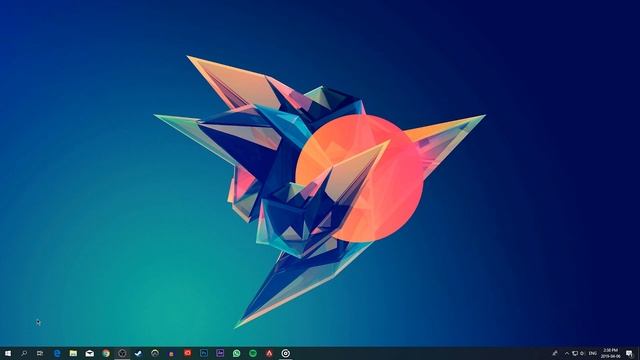This screenshot has width=640, height=360.
Task: Launch Steam from the taskbar
Action: pyautogui.click(x=138, y=353)
